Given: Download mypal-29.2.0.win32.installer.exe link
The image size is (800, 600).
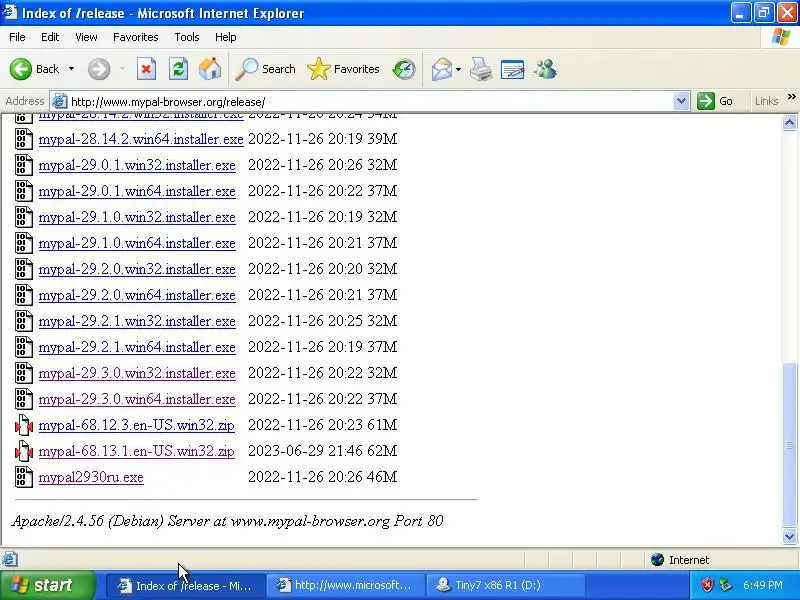Looking at the screenshot, I should (137, 269).
